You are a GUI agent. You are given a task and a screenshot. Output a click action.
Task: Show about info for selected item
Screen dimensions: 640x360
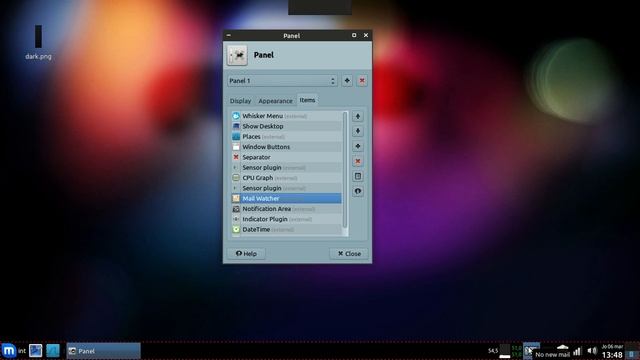pos(358,191)
